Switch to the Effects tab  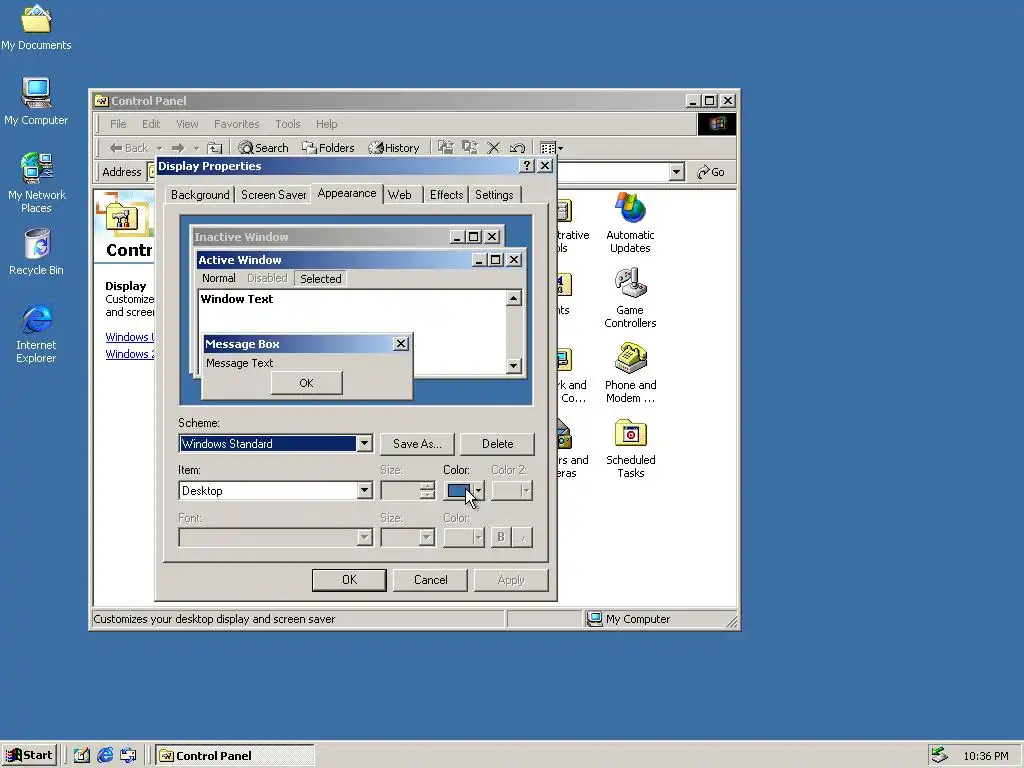coord(446,195)
